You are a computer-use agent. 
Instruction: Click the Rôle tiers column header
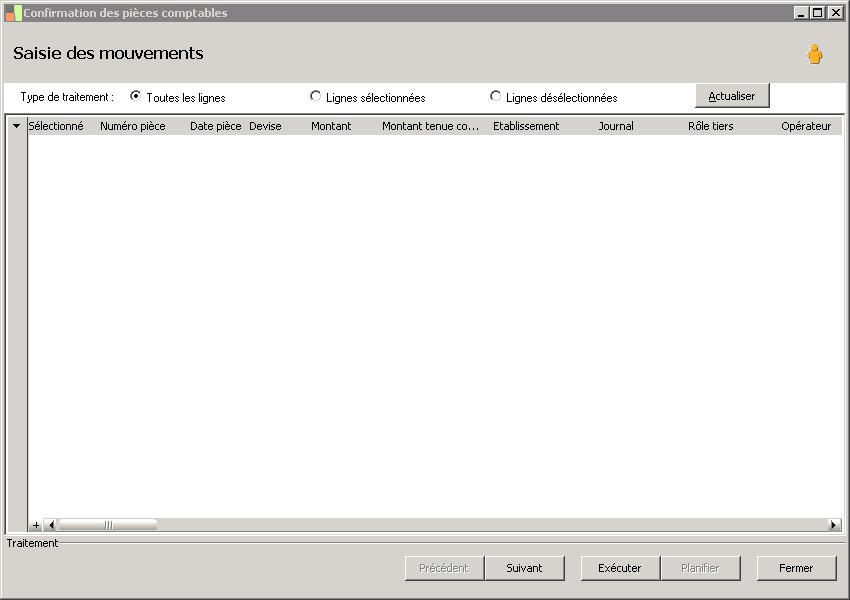pyautogui.click(x=711, y=126)
